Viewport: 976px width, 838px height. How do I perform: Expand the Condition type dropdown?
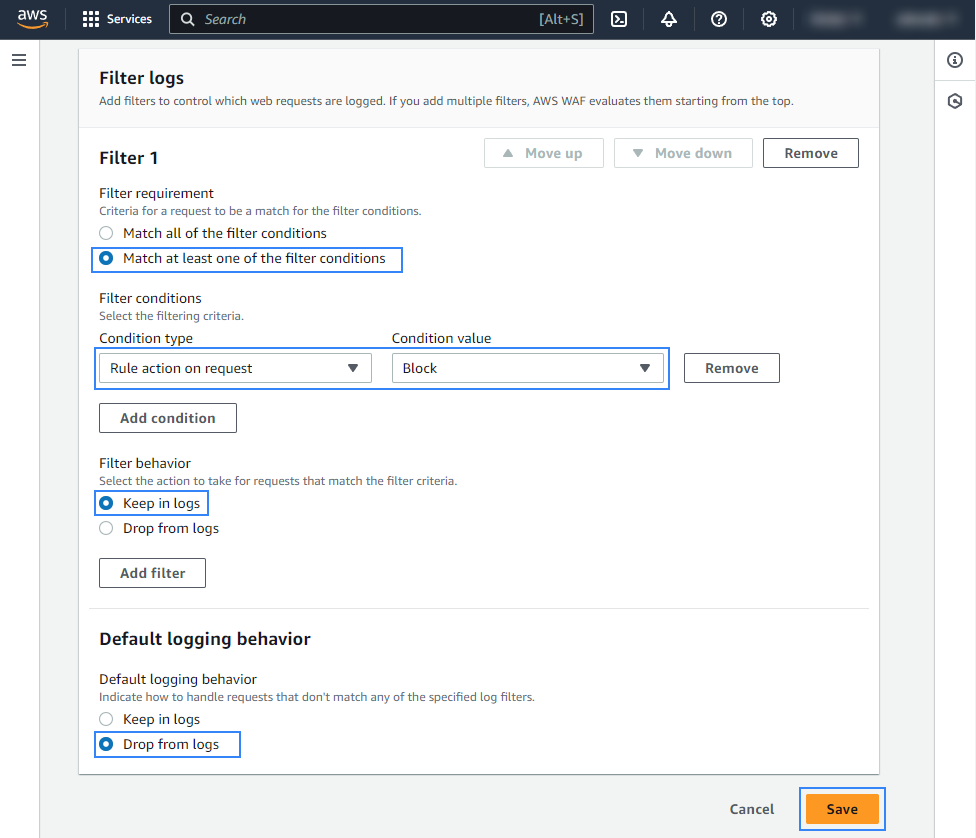[x=235, y=368]
